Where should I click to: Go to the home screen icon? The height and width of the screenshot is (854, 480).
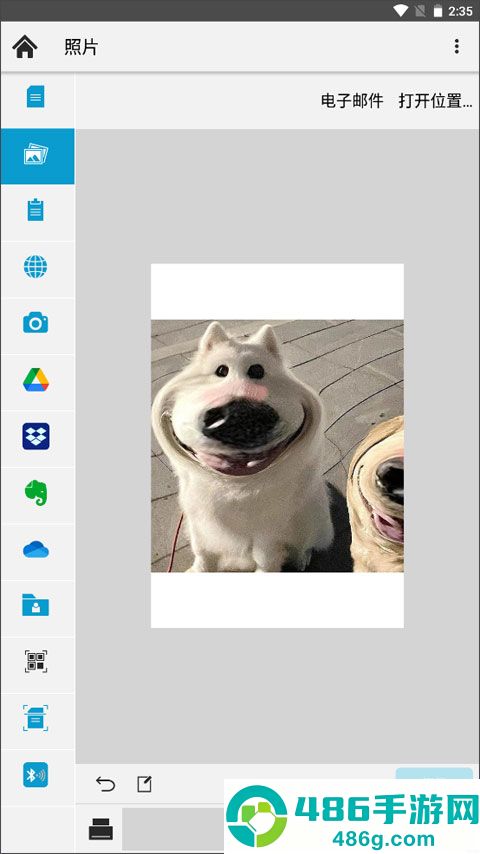(x=25, y=47)
